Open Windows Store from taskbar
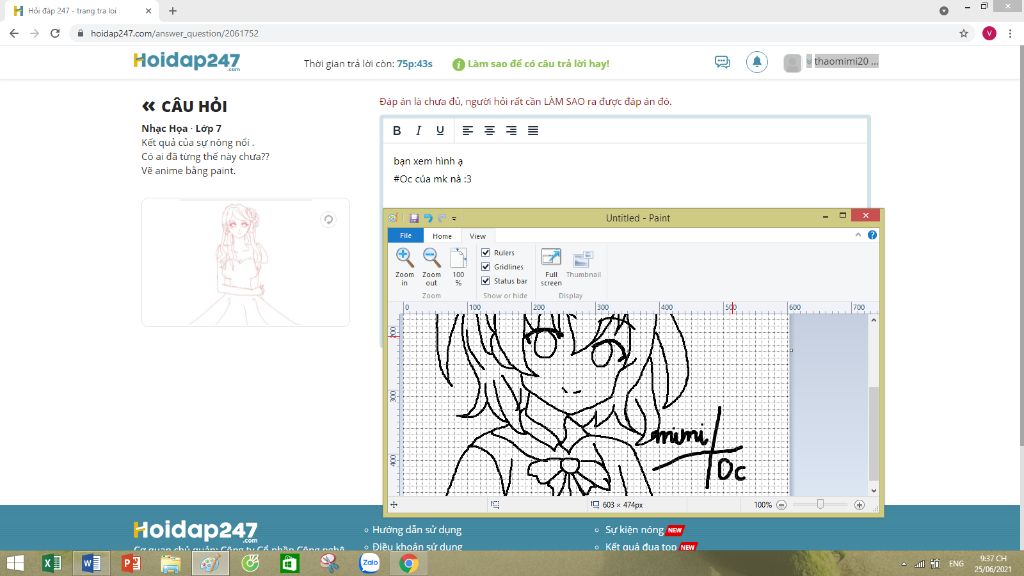1024x576 pixels. click(289, 563)
